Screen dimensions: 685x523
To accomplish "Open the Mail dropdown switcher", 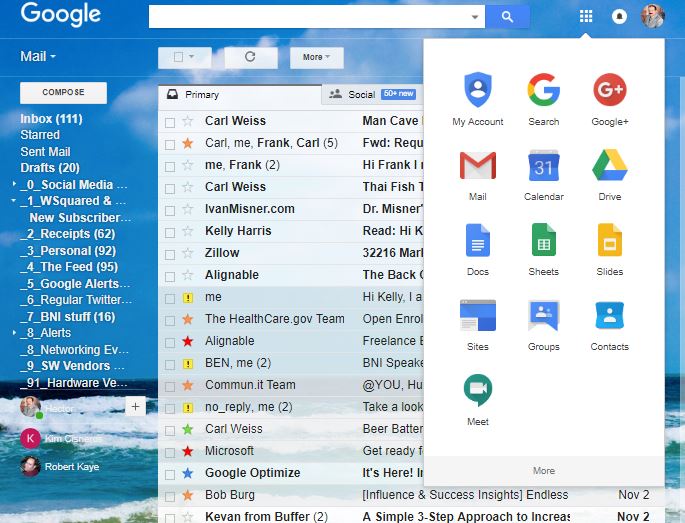I will 38,56.
